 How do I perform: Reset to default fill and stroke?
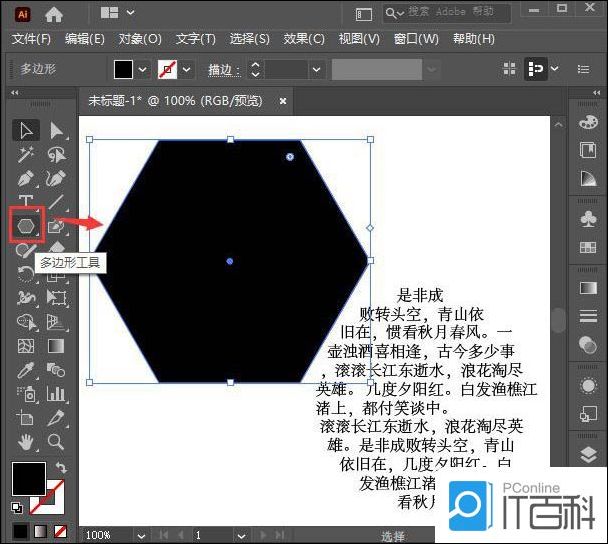pyautogui.click(x=17, y=508)
